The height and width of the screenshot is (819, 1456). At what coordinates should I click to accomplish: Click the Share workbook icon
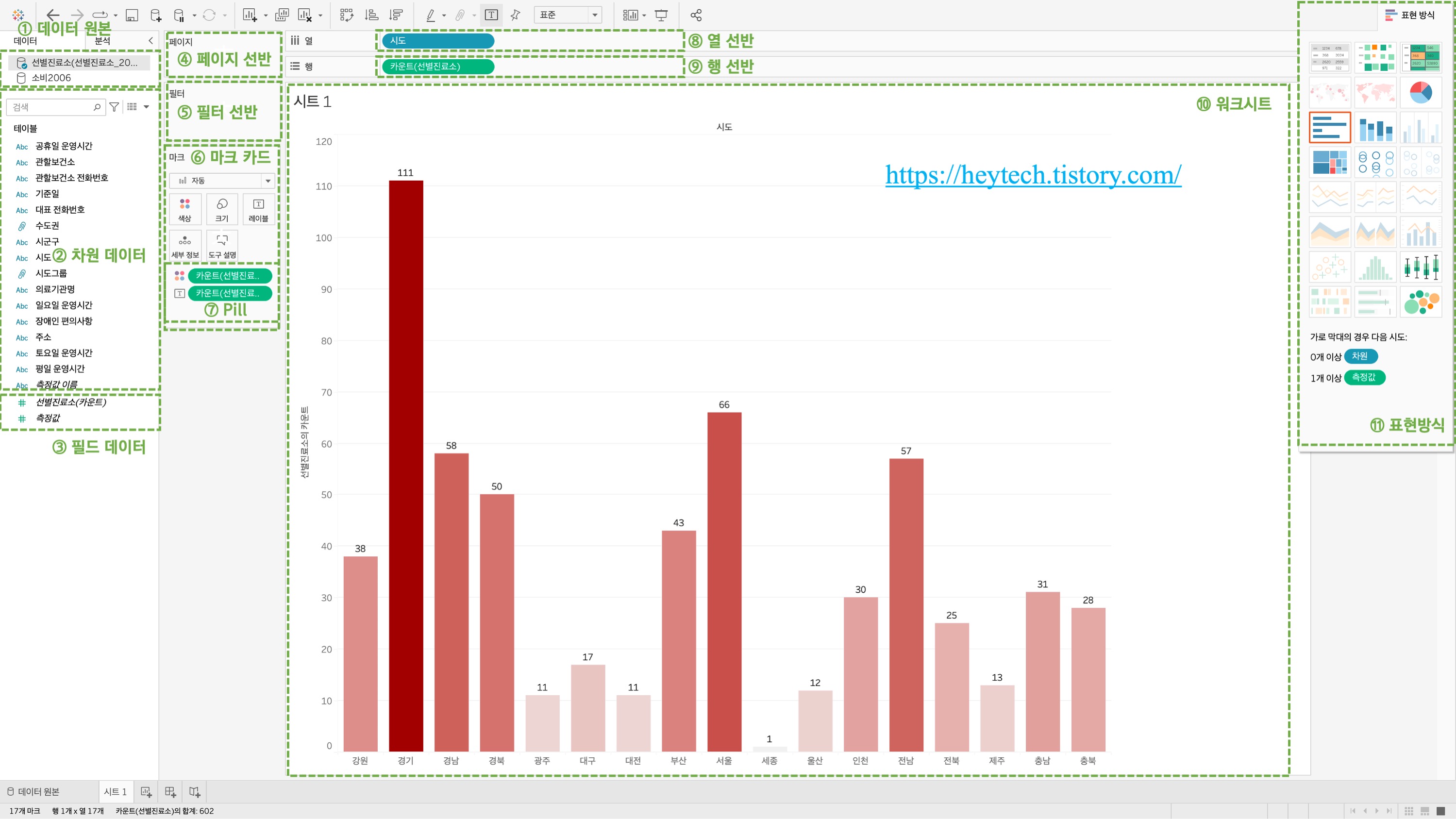[x=696, y=15]
